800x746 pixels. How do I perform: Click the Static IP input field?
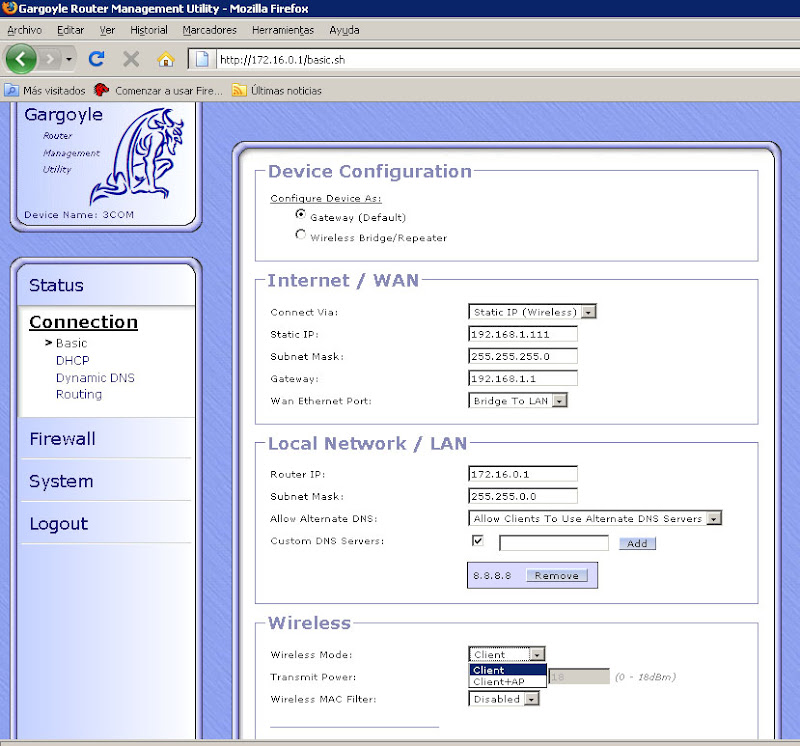[522, 334]
